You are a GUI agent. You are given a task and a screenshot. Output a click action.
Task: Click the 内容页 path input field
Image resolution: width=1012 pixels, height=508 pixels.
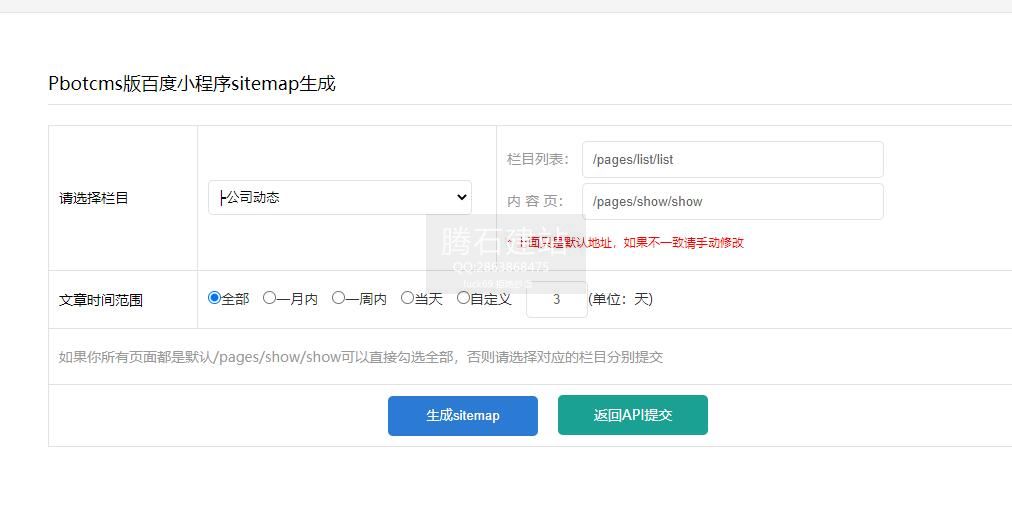point(732,201)
